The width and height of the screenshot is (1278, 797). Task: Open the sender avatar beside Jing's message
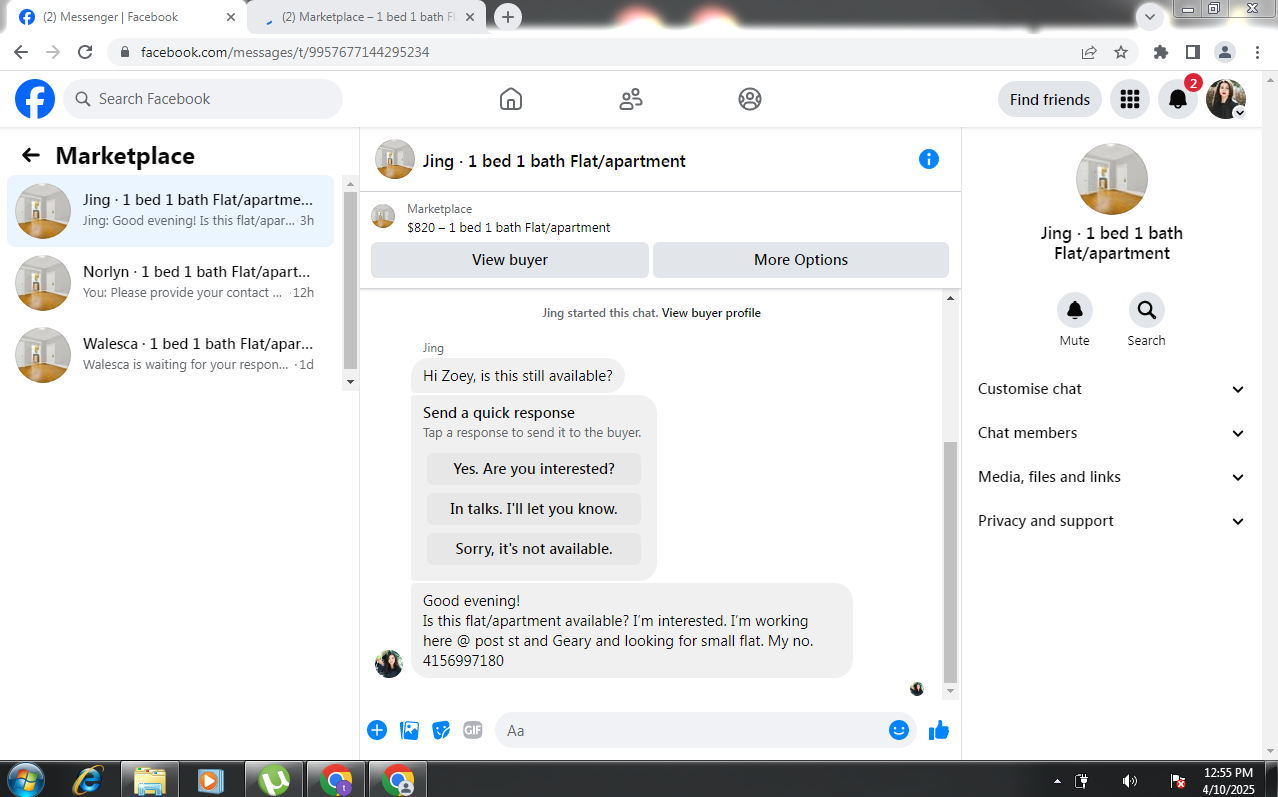389,664
